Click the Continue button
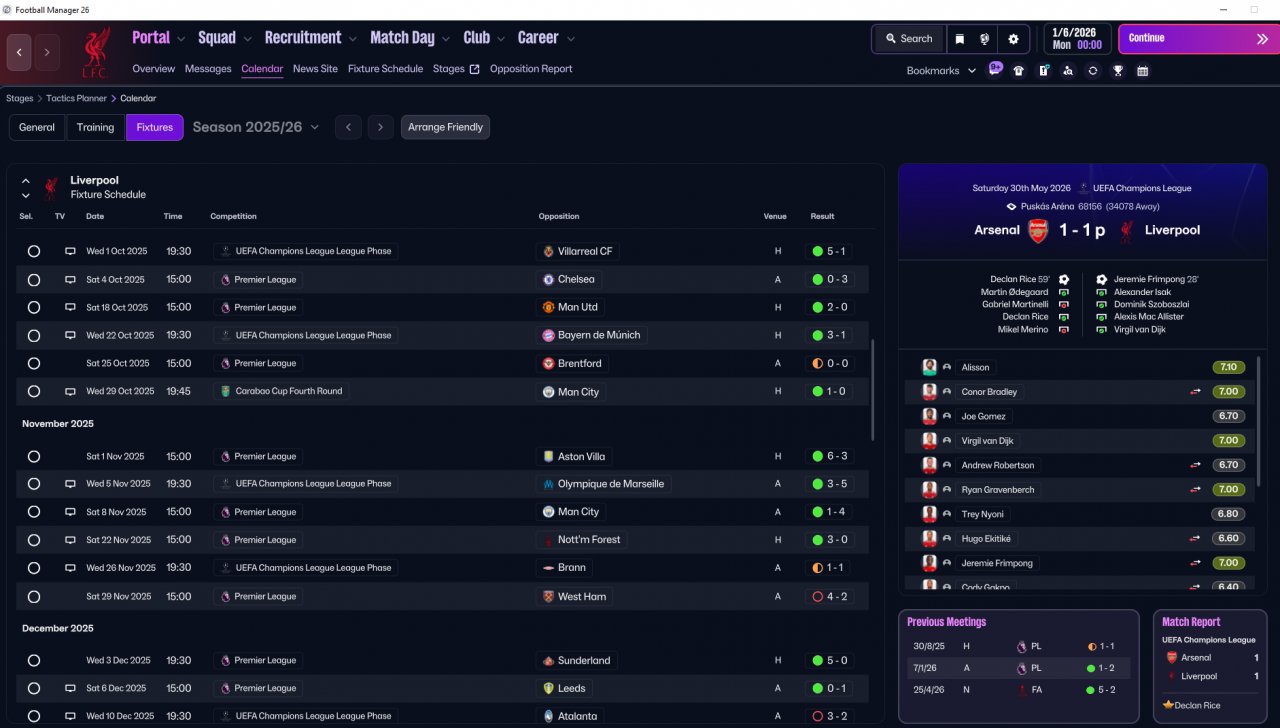 pyautogui.click(x=1198, y=39)
